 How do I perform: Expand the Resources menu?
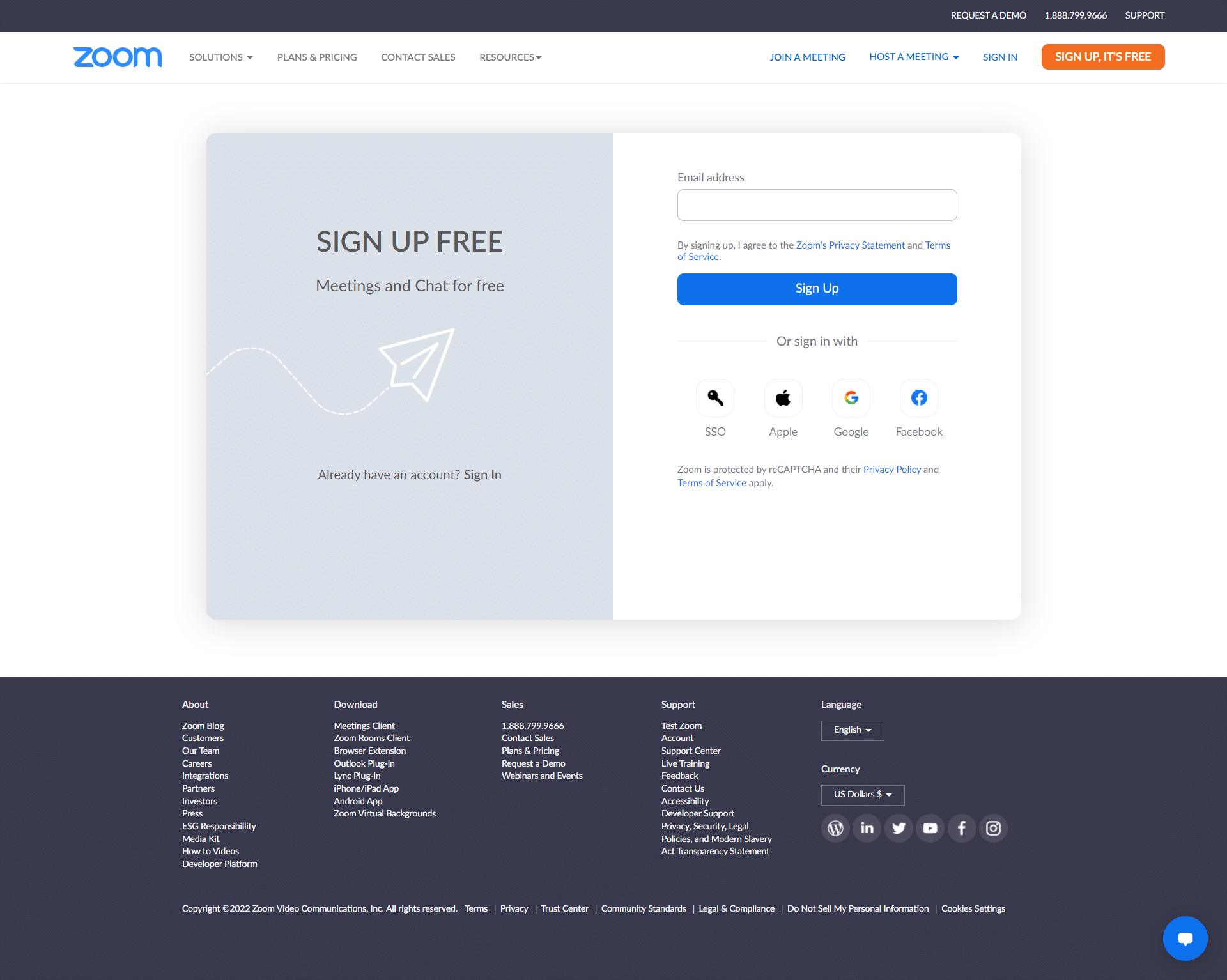tap(511, 57)
